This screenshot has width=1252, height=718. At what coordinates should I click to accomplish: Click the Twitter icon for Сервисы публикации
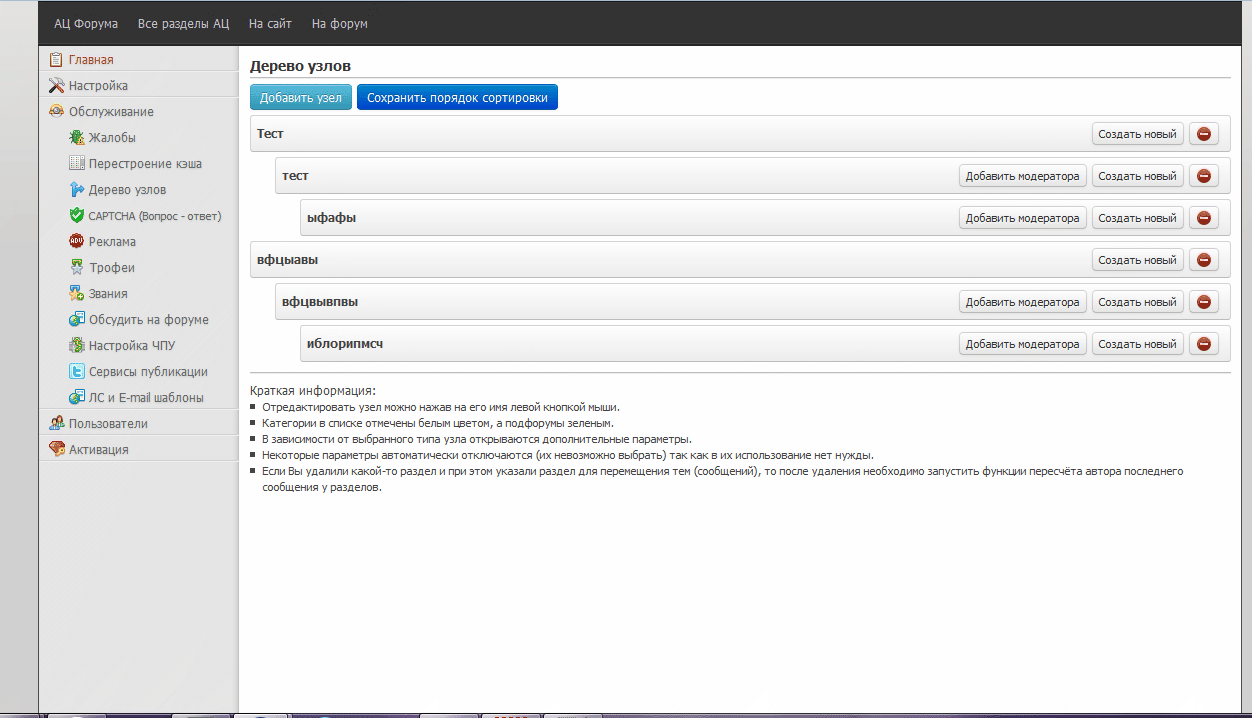[x=76, y=372]
